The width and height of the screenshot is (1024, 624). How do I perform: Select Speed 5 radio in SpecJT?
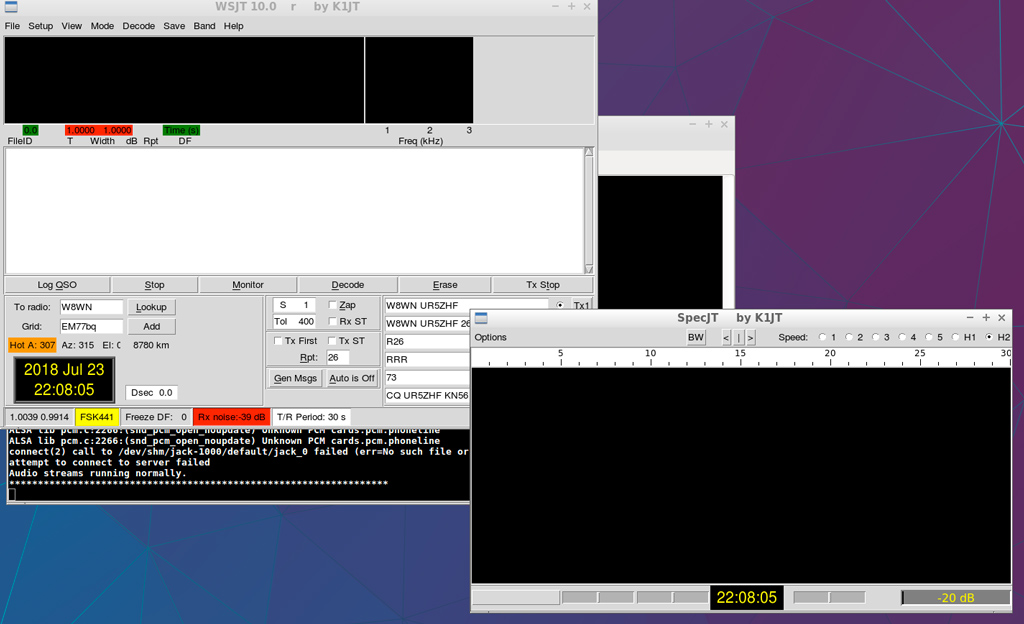tap(929, 337)
